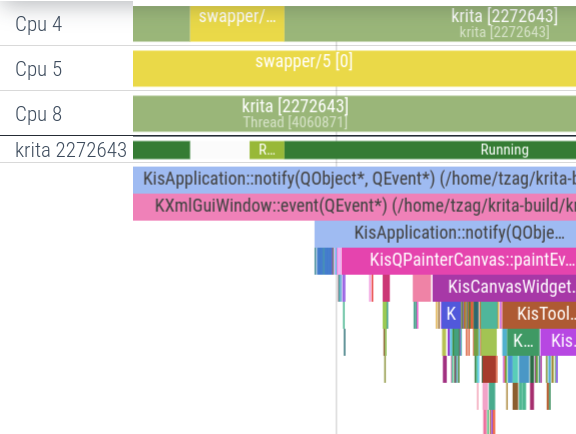Select the nested KisApplication::notify(QObje... slice
576x434 pixels.
445,234
